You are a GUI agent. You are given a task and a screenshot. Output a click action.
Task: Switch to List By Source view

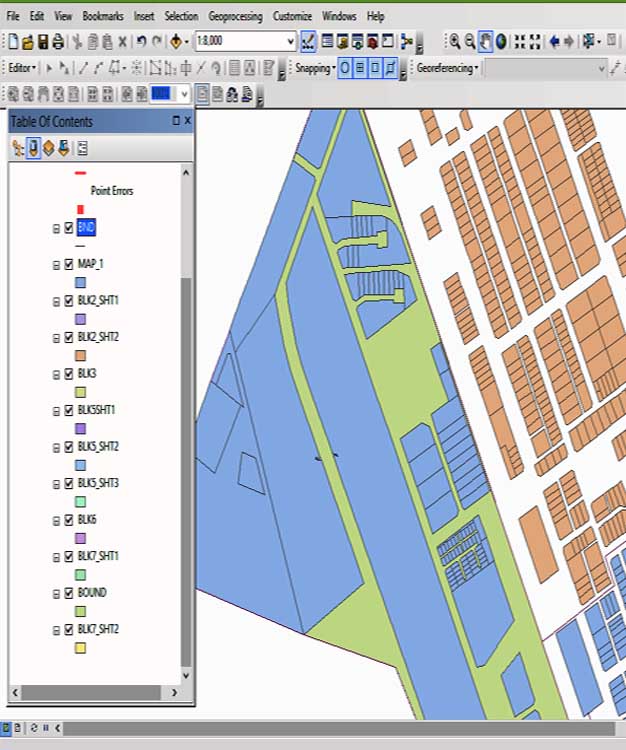point(33,149)
